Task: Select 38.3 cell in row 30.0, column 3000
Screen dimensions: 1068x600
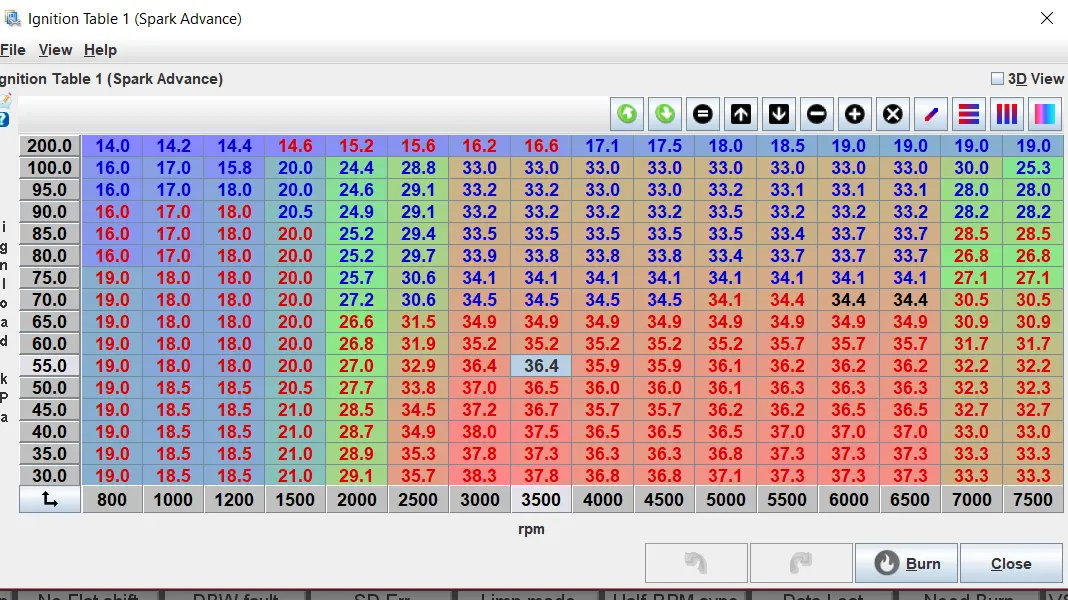Action: (480, 475)
